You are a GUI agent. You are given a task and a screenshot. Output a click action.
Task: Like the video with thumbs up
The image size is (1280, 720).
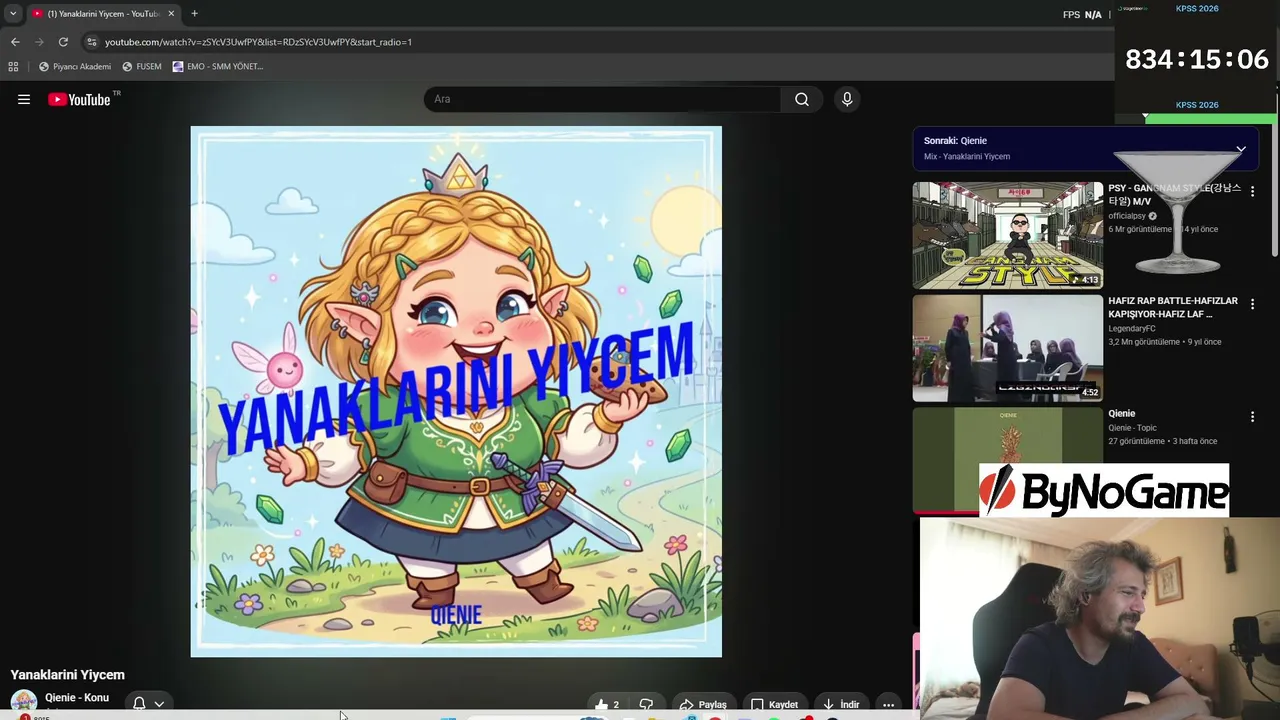[x=606, y=705]
